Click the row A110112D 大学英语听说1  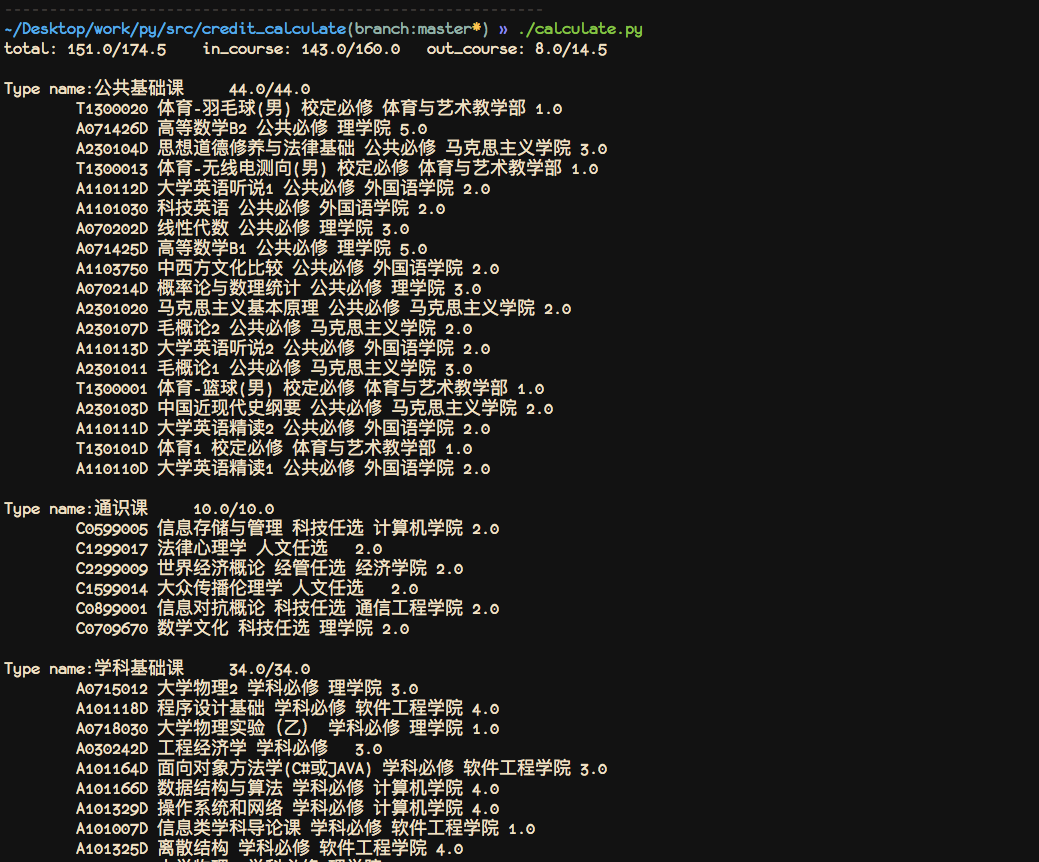point(284,189)
